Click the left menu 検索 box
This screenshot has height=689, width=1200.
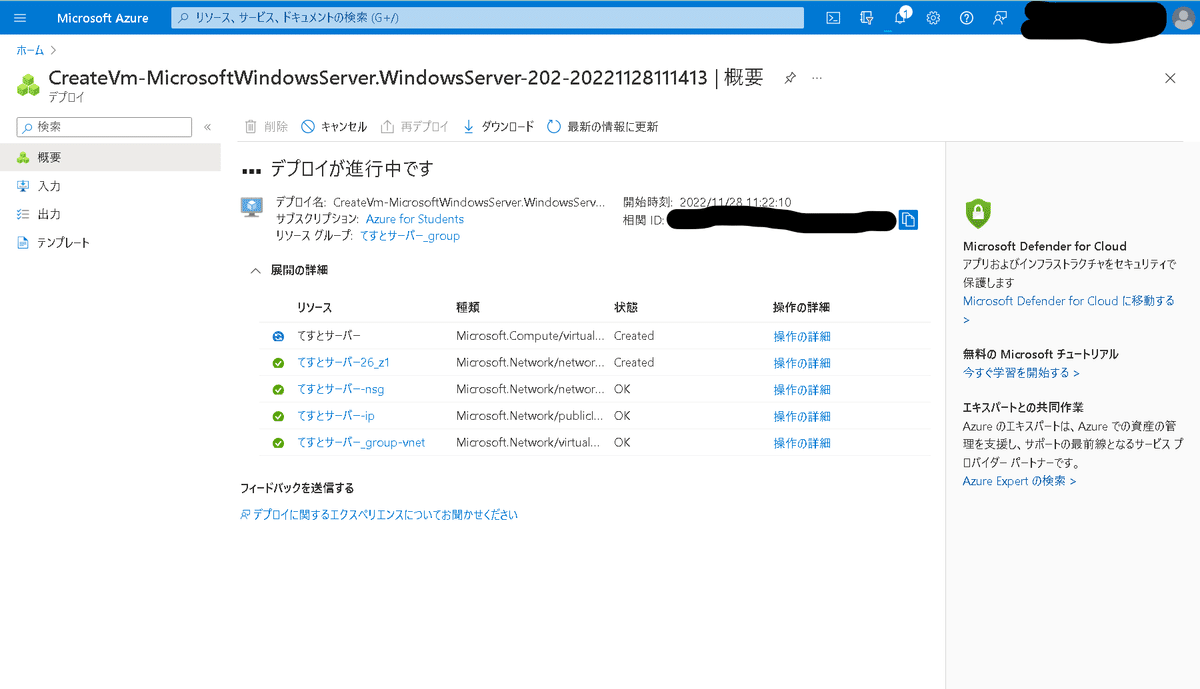pyautogui.click(x=104, y=127)
